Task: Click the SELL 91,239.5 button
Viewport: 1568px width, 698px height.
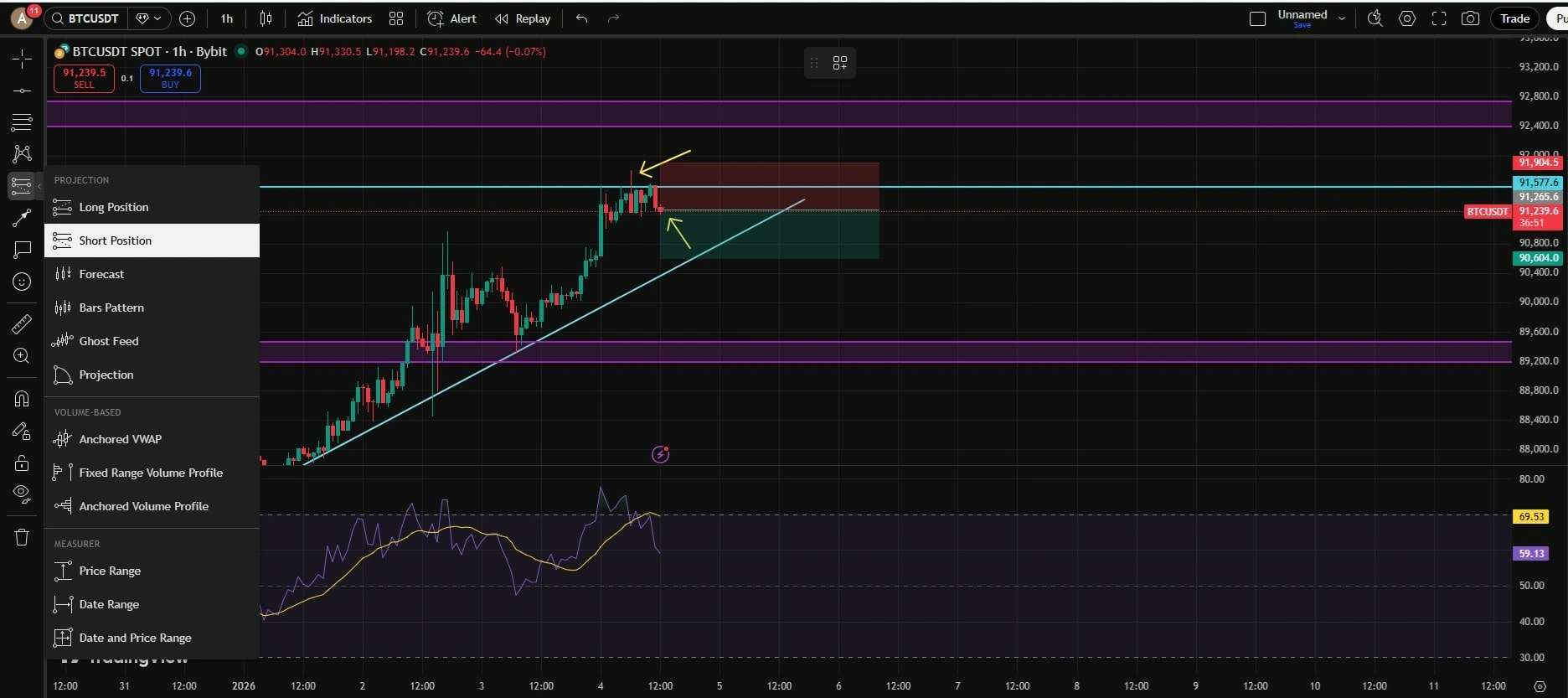Action: click(x=84, y=78)
